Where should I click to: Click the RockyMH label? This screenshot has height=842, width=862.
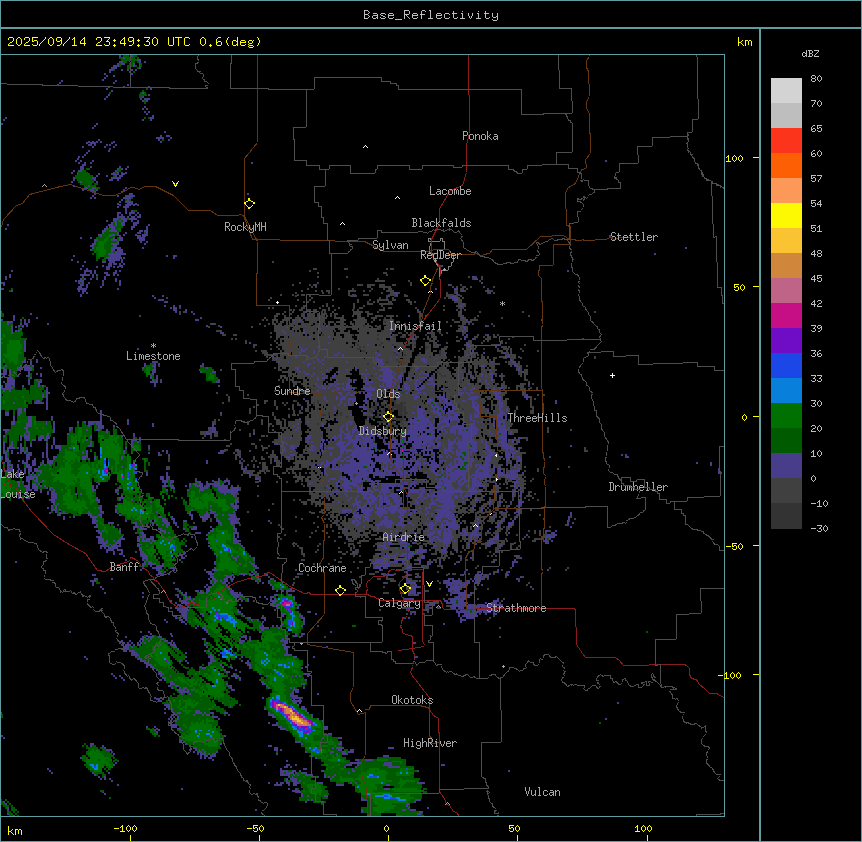[x=245, y=226]
